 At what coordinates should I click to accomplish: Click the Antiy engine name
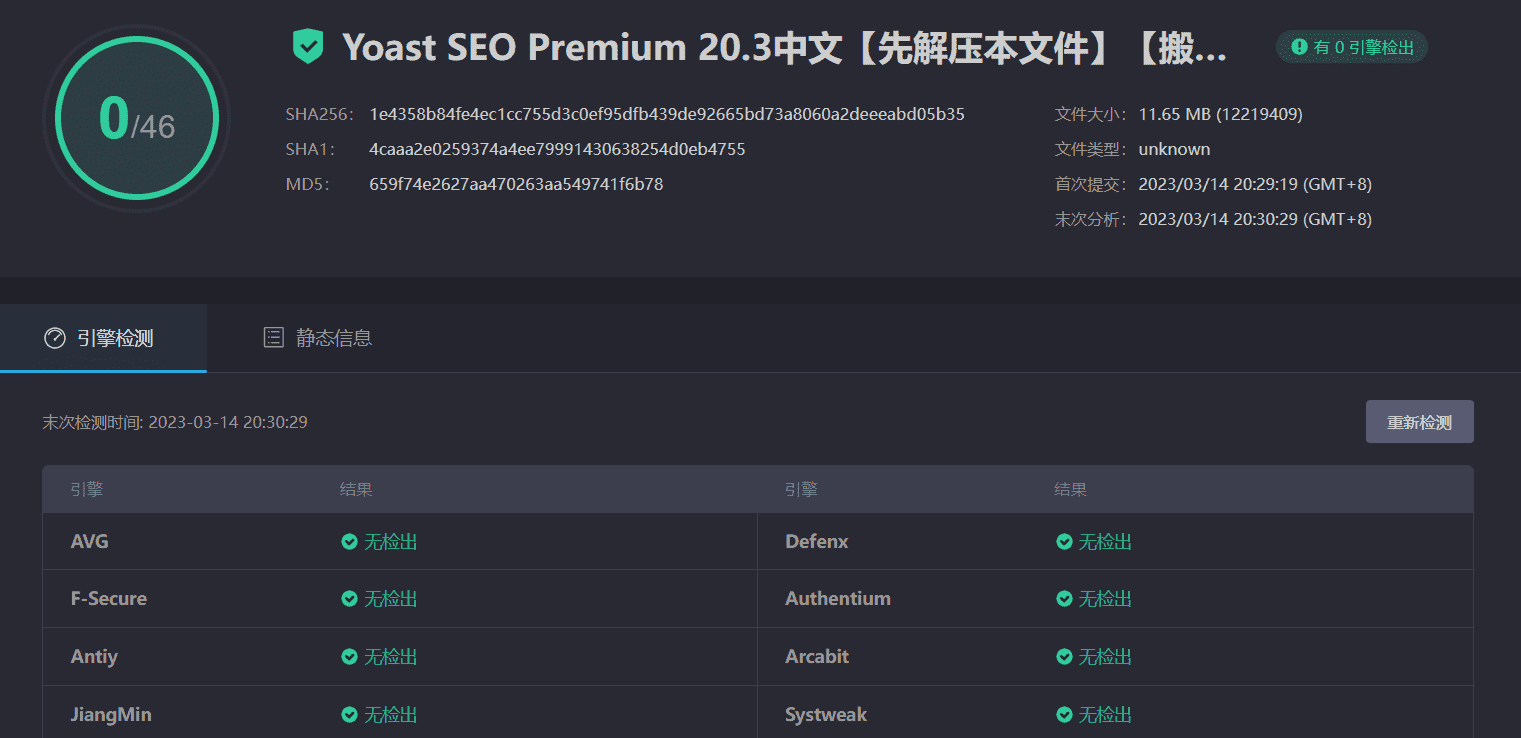click(x=94, y=657)
